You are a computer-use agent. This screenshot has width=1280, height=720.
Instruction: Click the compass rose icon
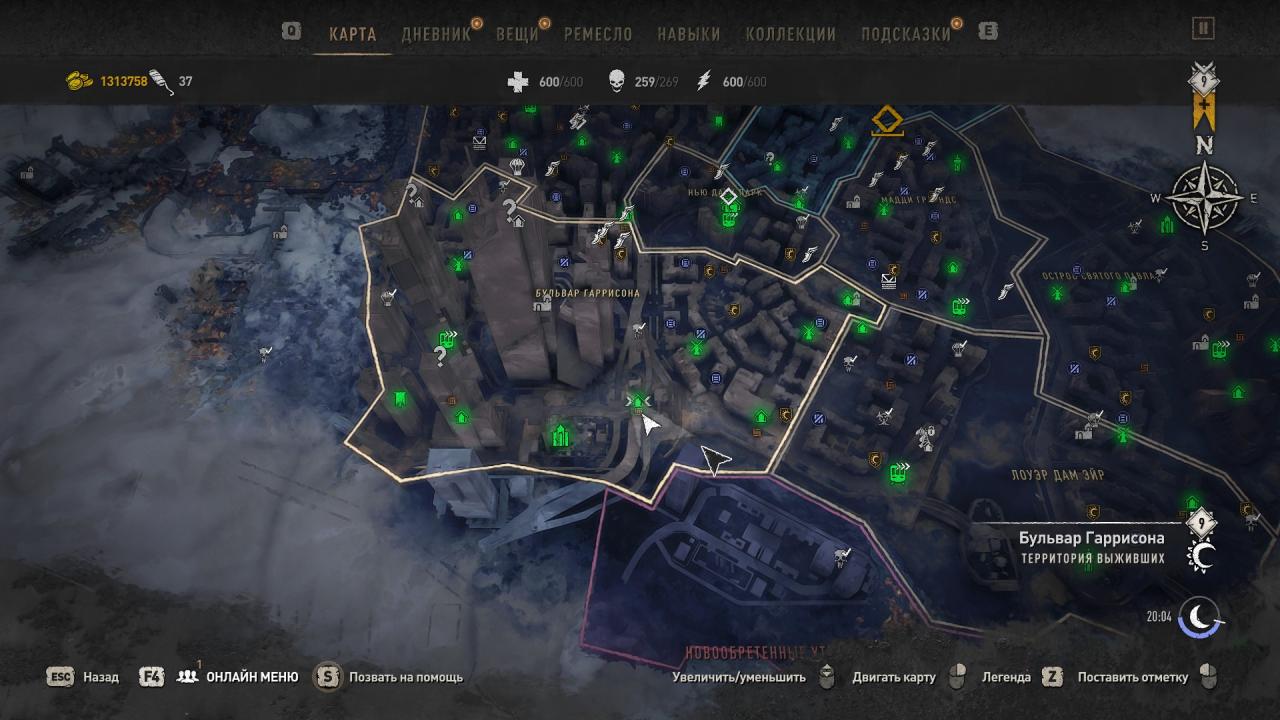[1204, 197]
